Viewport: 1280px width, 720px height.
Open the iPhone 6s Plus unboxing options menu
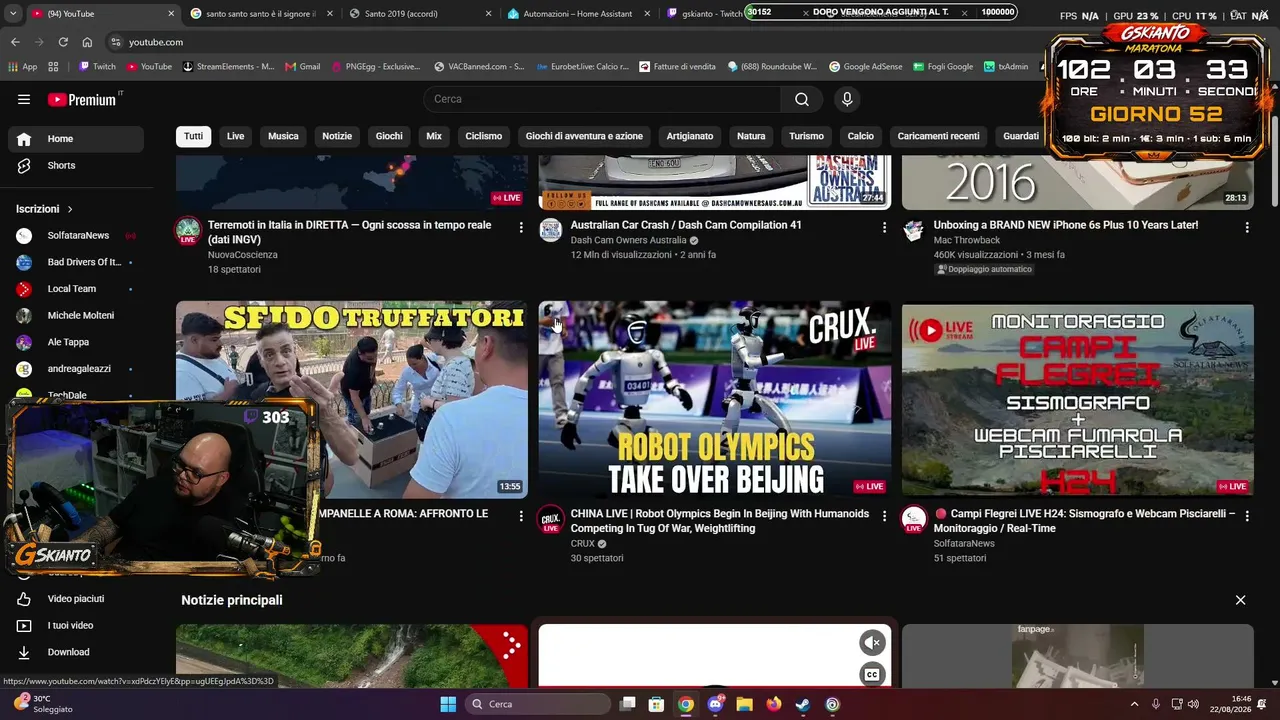click(1247, 228)
